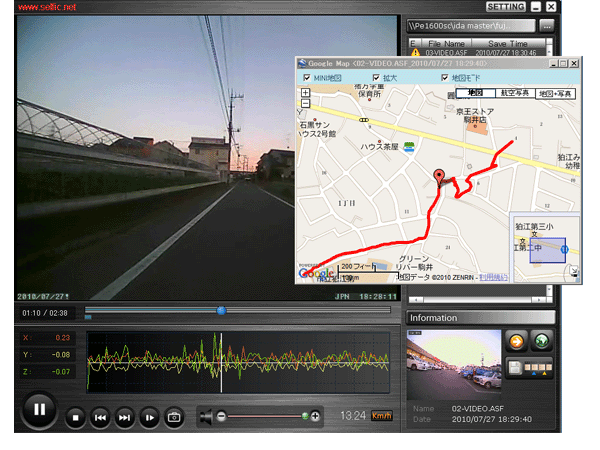Click the Y acceleration value -0.08
Screen dimensions: 600x450
(x=61, y=355)
